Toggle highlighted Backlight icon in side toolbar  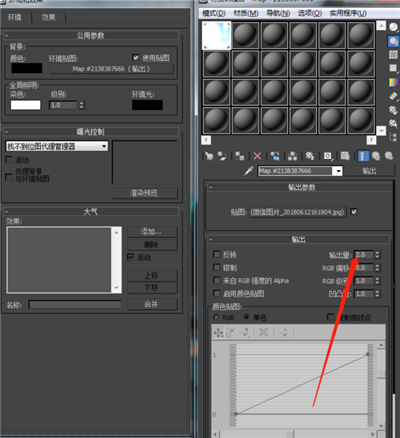[393, 41]
